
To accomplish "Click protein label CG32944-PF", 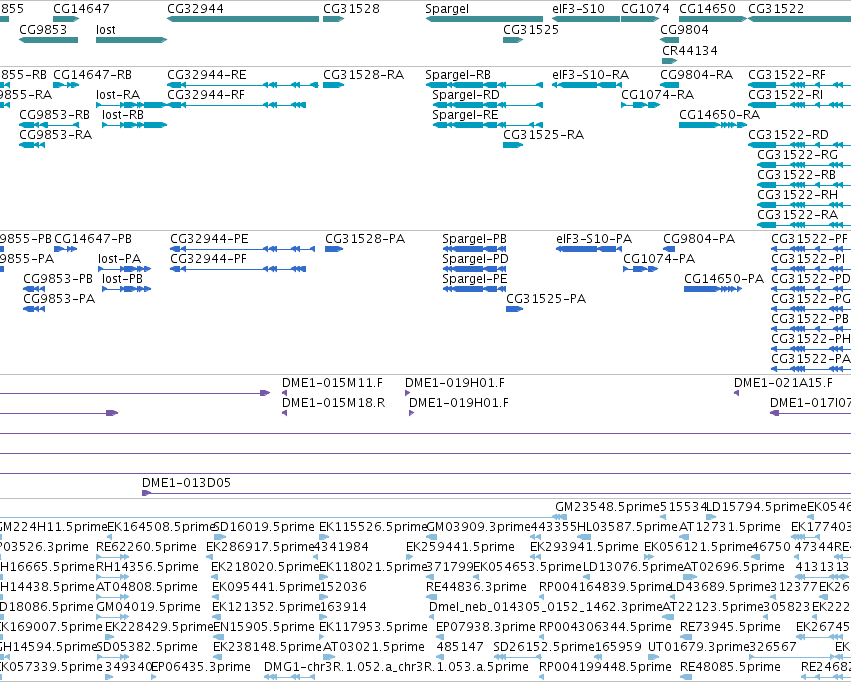I will click(x=209, y=259).
